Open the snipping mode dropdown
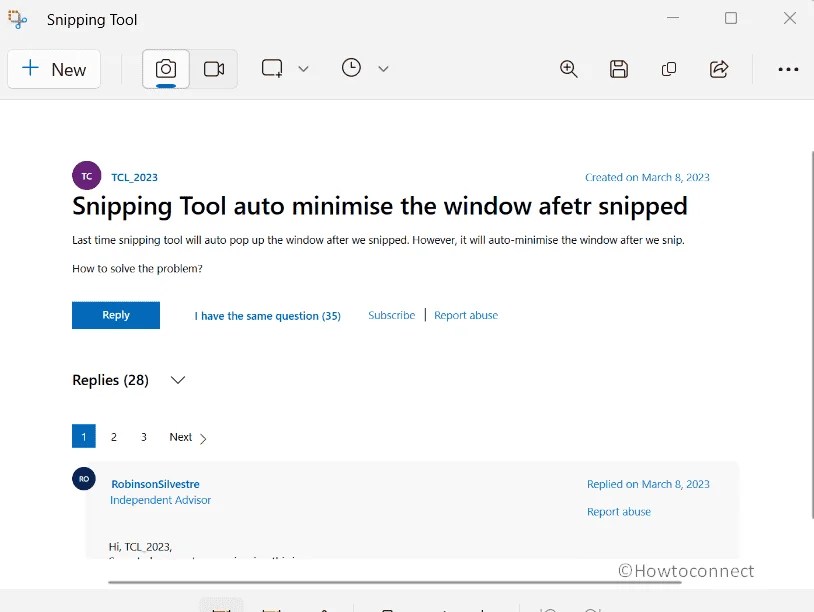 pos(303,68)
